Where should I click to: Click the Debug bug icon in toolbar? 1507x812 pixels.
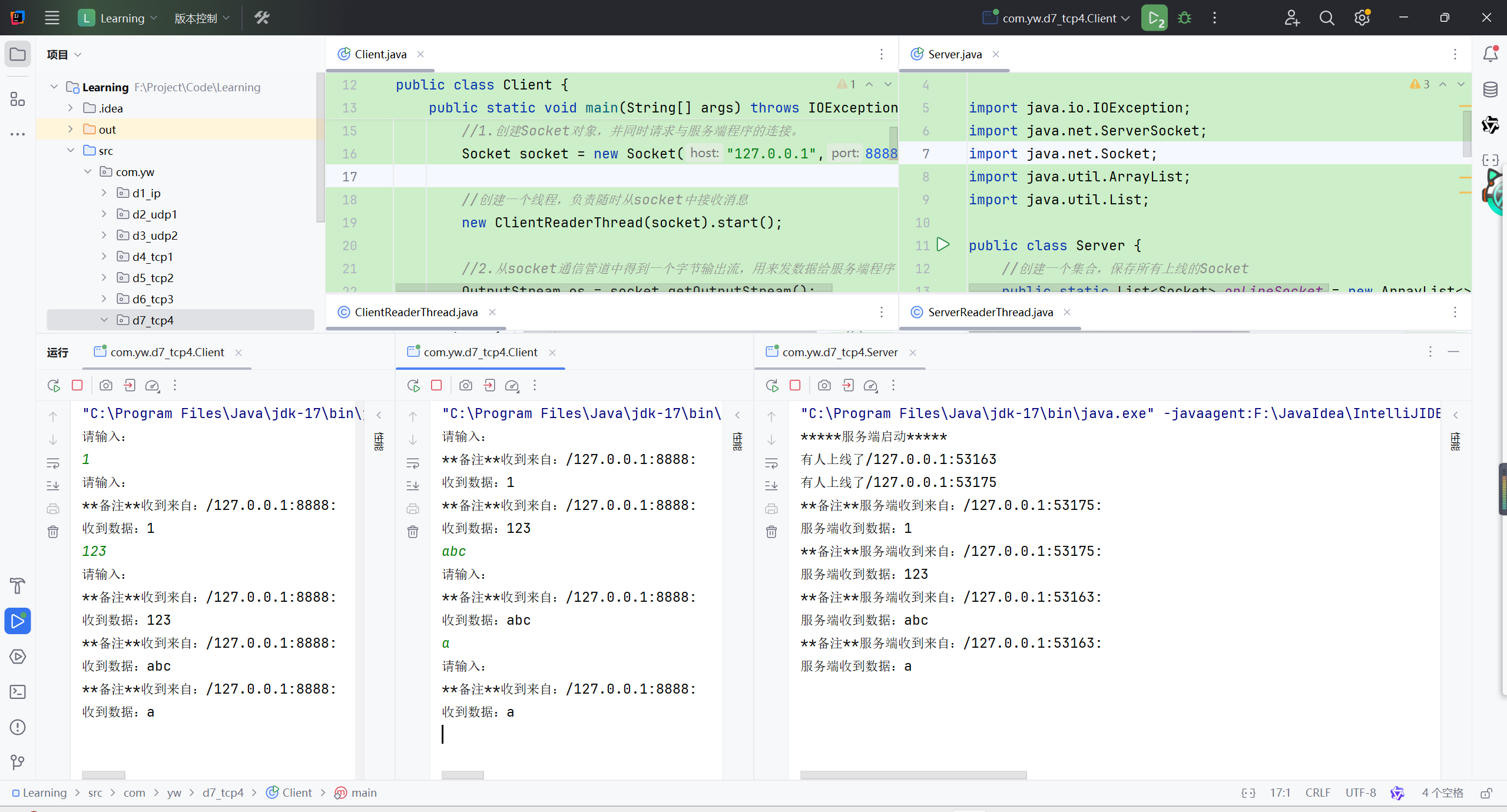click(1184, 18)
